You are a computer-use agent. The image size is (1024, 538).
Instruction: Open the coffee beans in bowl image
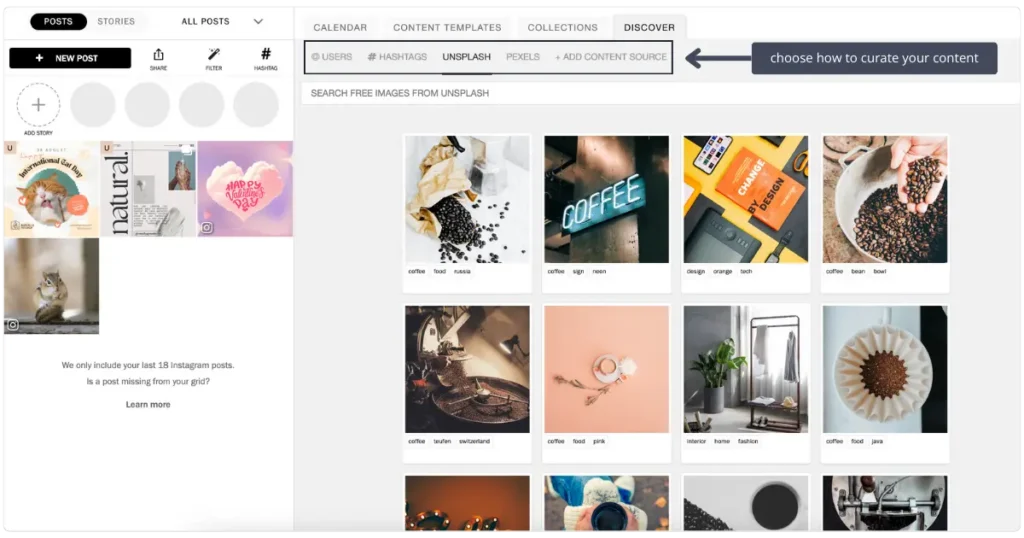[x=885, y=199]
